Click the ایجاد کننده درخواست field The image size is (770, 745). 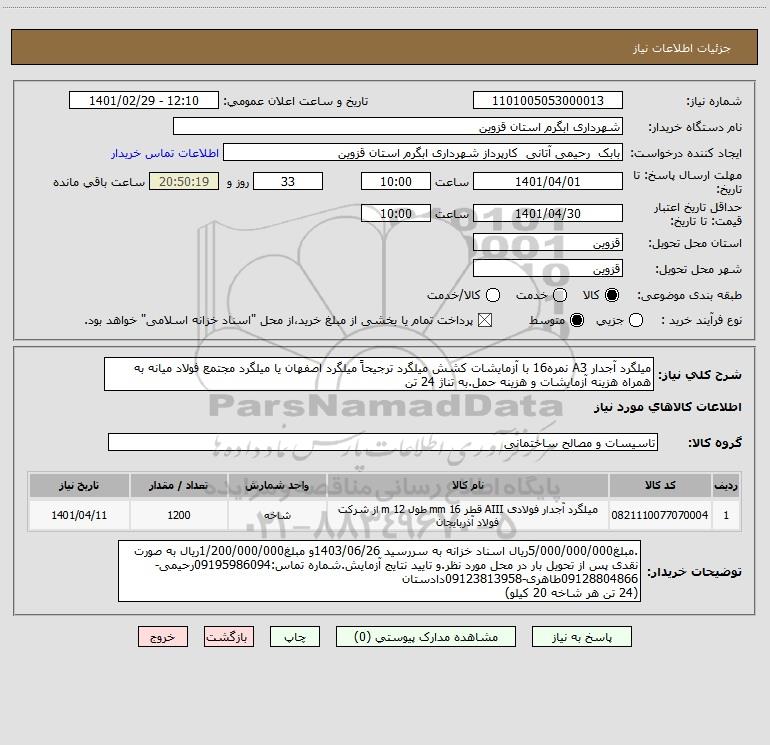[423, 153]
